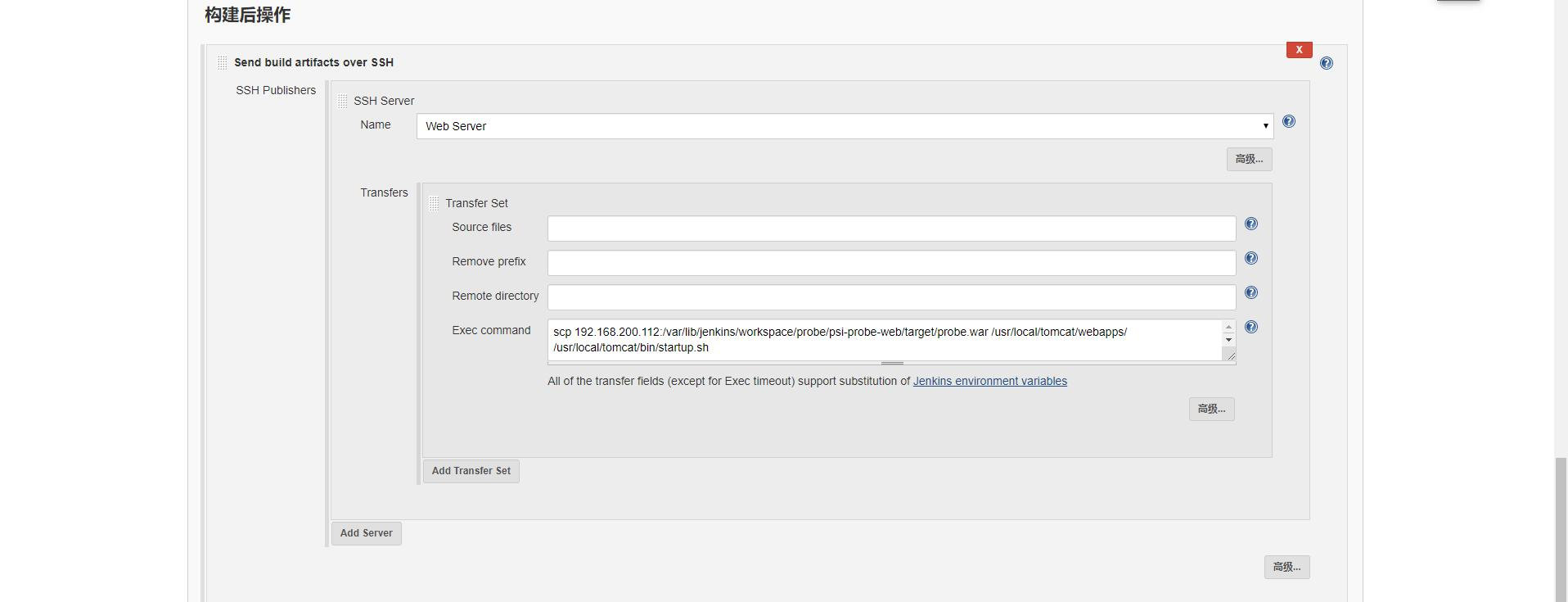This screenshot has height=602, width=1568.
Task: Click help icon for Send build artifacts over SSH
Action: pyautogui.click(x=1327, y=63)
